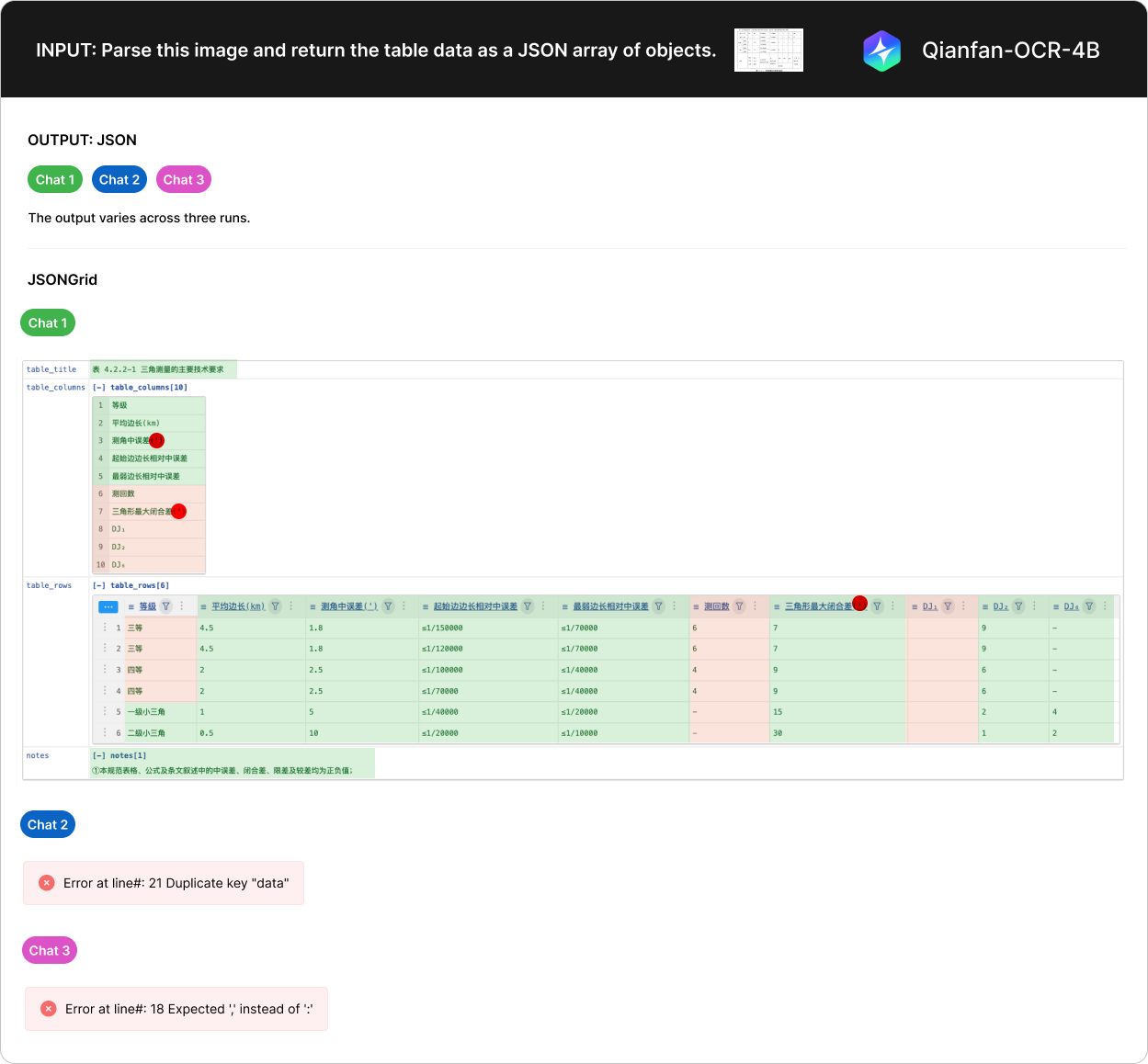Viewport: 1148px width, 1064px height.
Task: Click the filter icon in the 等级 column header
Action: pyautogui.click(x=166, y=606)
